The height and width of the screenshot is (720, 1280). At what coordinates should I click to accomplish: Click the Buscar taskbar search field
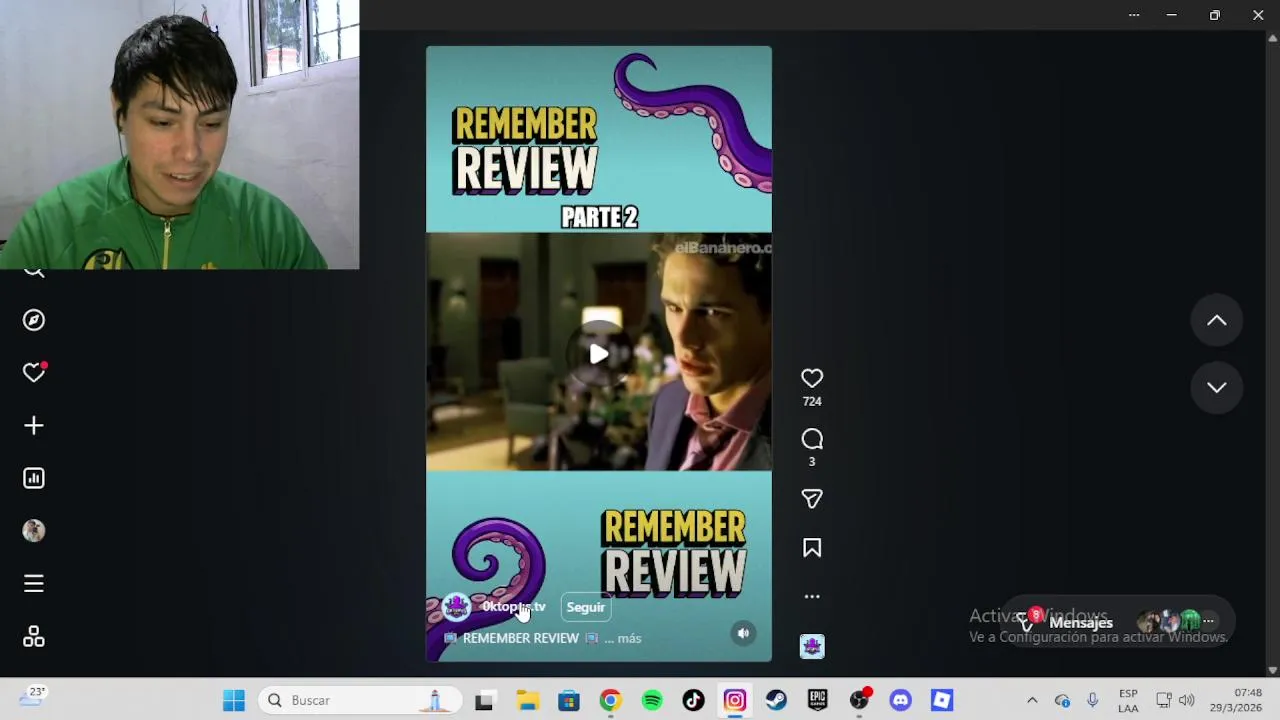point(360,700)
